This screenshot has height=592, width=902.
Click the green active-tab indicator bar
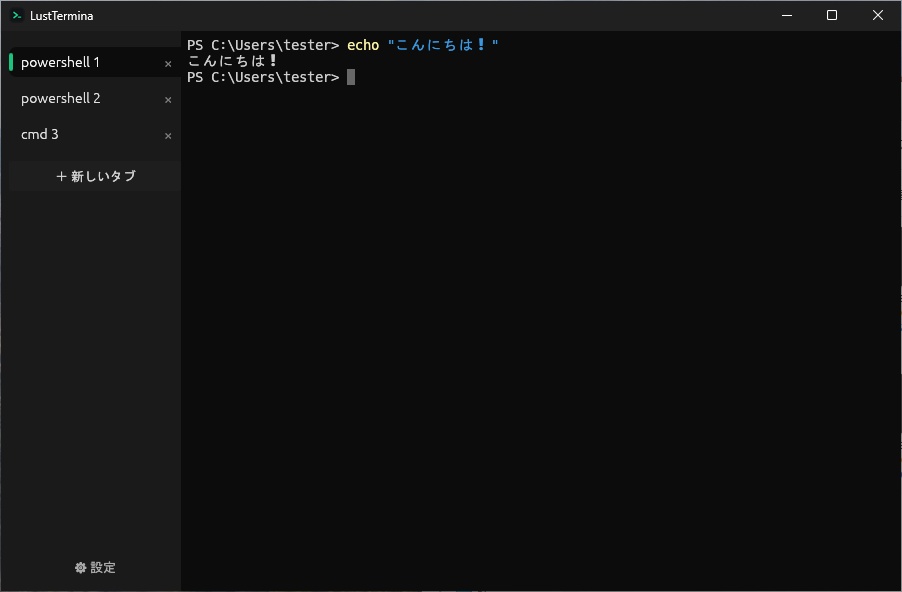11,62
